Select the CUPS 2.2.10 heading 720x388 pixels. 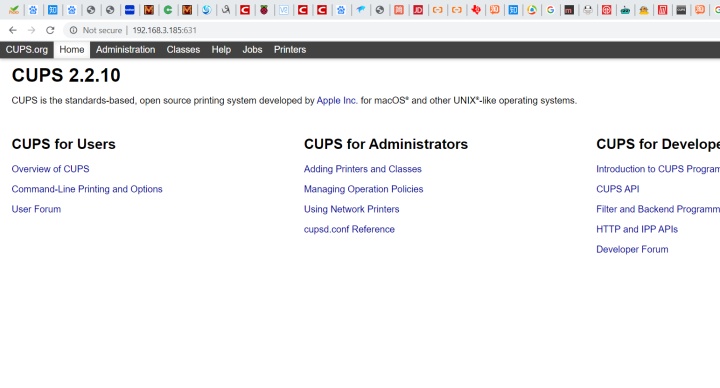pyautogui.click(x=66, y=75)
